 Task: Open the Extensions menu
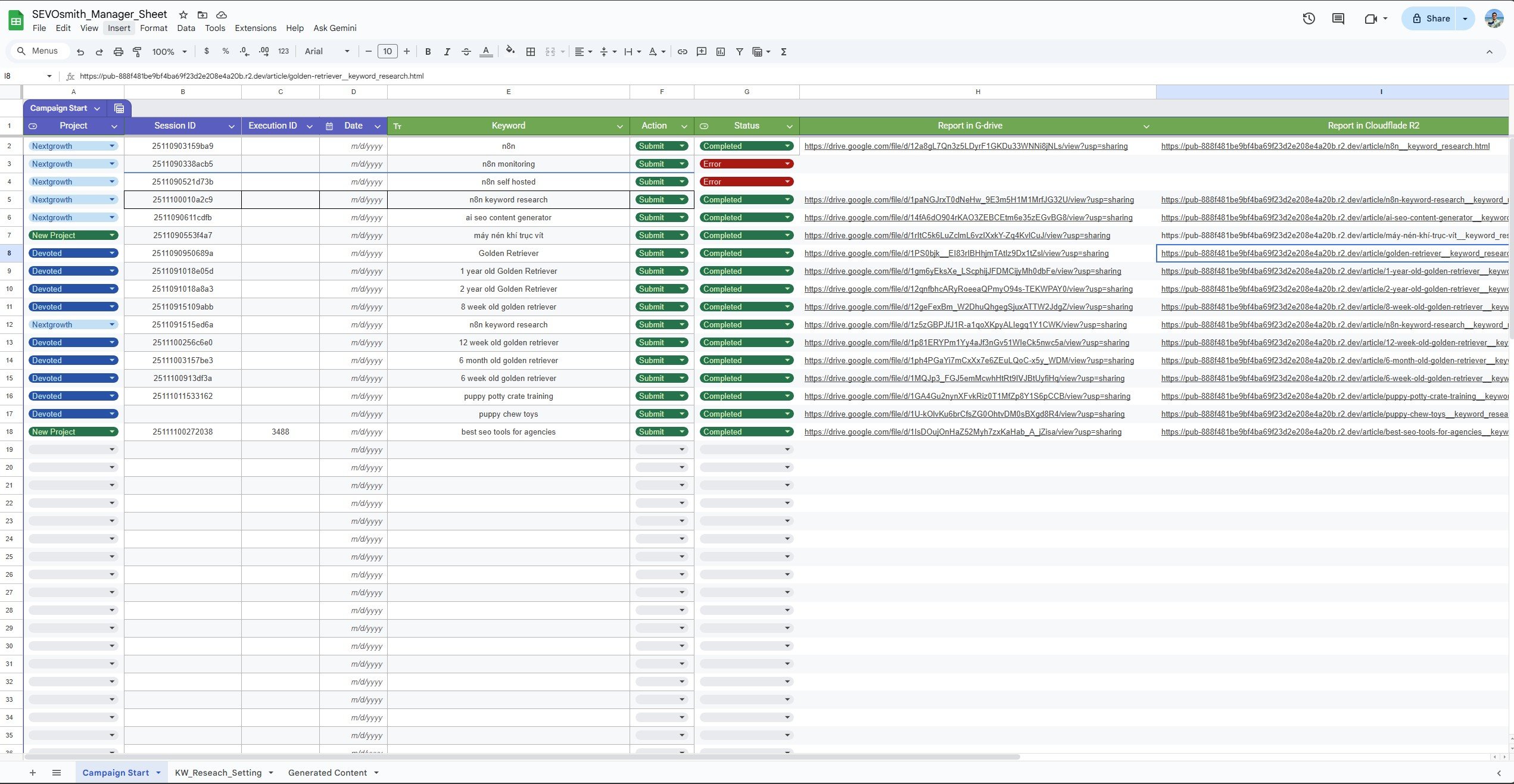pyautogui.click(x=256, y=28)
